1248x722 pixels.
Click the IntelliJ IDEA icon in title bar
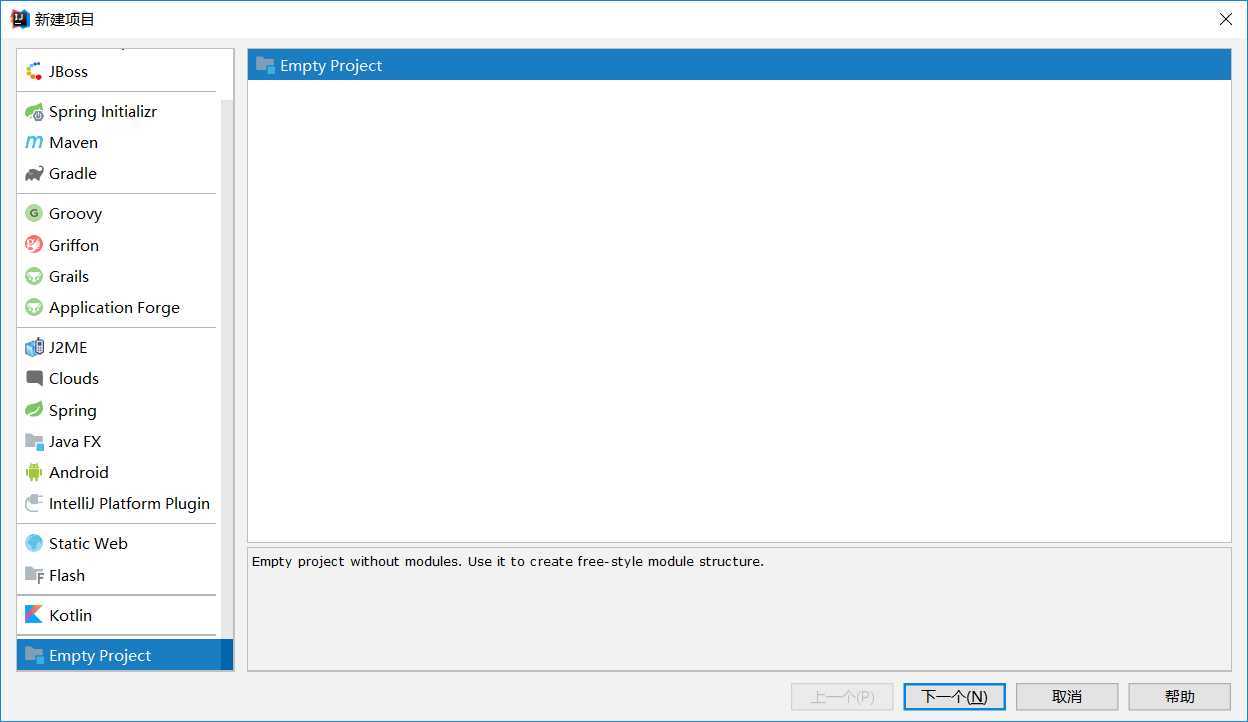(19, 18)
